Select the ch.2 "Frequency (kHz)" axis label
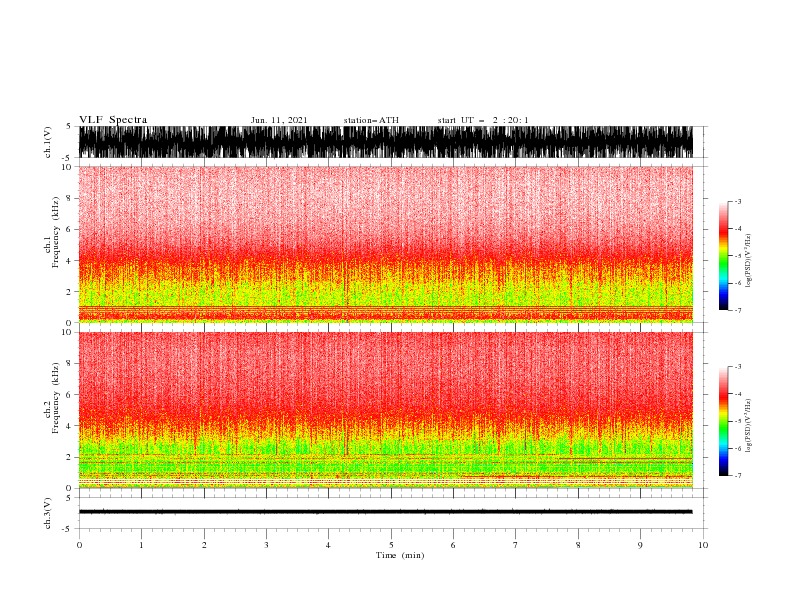792x612 pixels. (56, 398)
